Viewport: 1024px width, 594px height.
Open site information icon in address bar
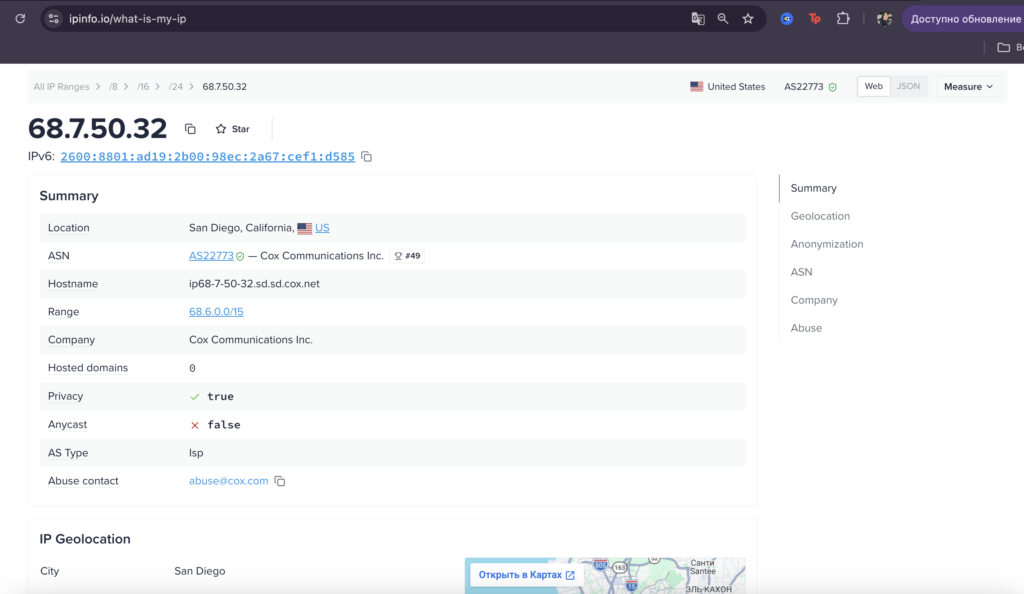pos(54,19)
